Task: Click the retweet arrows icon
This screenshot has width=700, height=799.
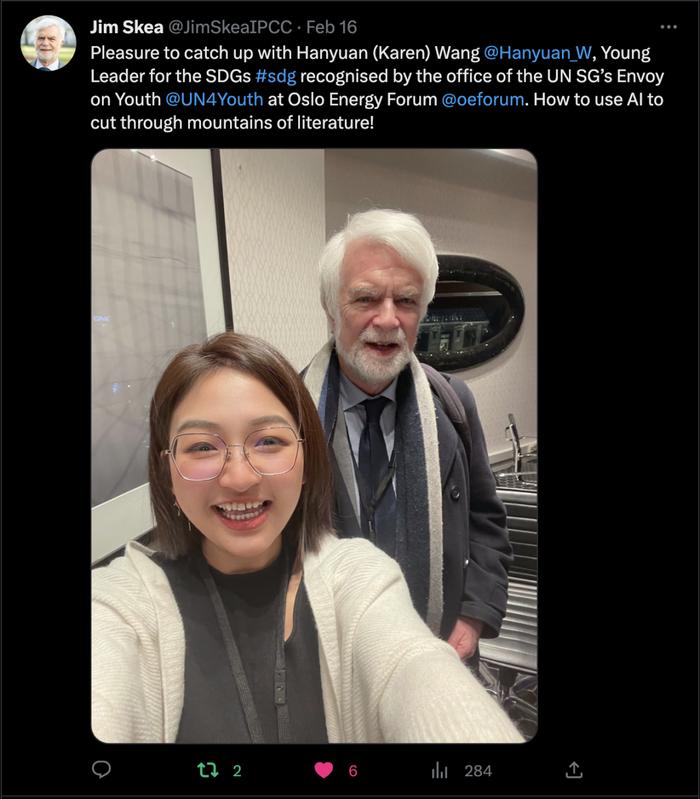Action: click(207, 770)
